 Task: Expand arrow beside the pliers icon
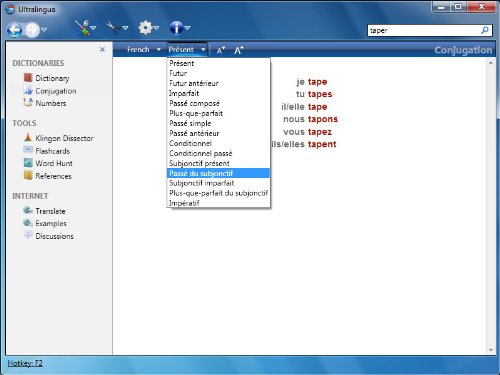pyautogui.click(x=125, y=28)
